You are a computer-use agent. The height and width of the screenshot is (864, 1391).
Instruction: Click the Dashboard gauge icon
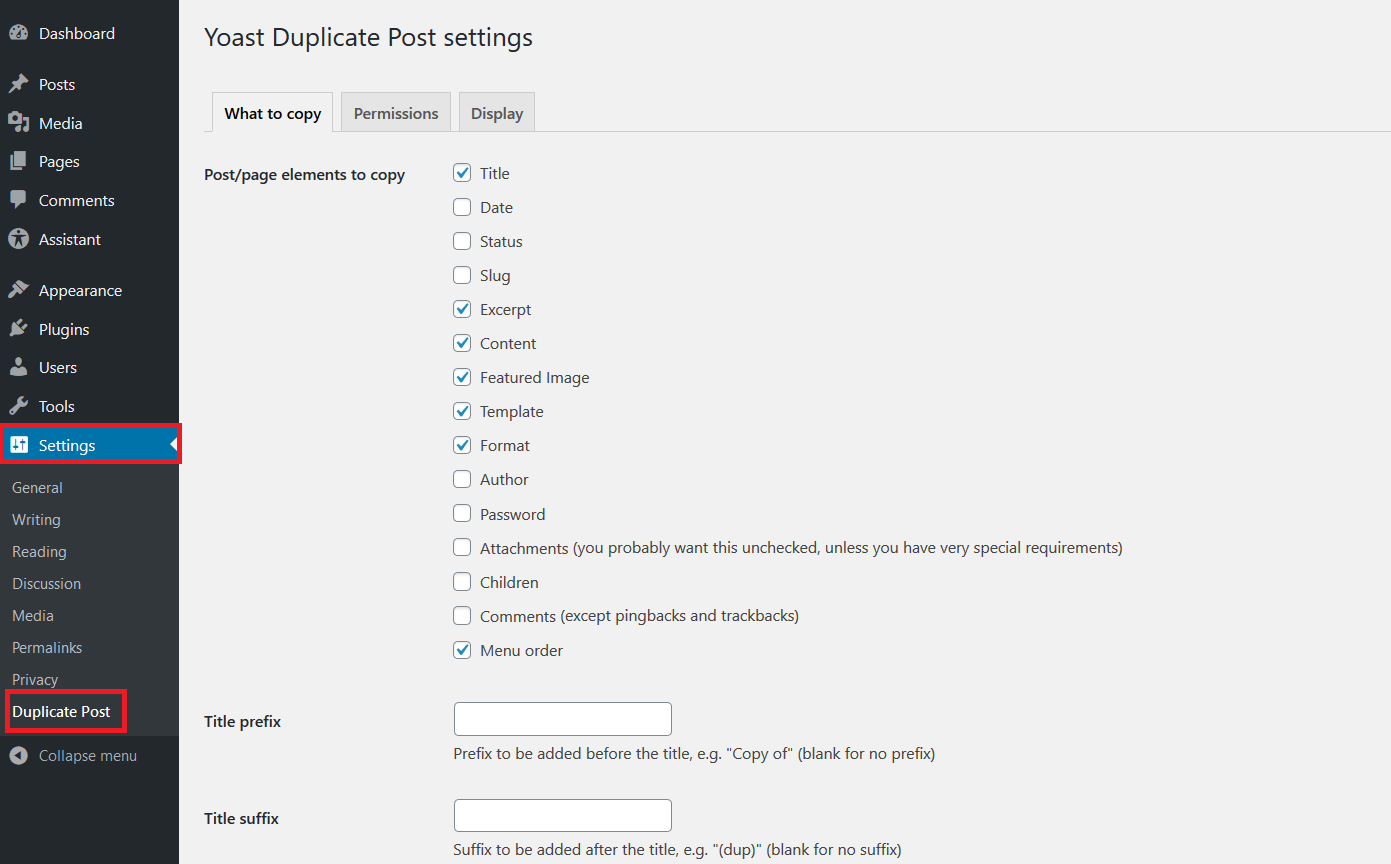pos(18,33)
